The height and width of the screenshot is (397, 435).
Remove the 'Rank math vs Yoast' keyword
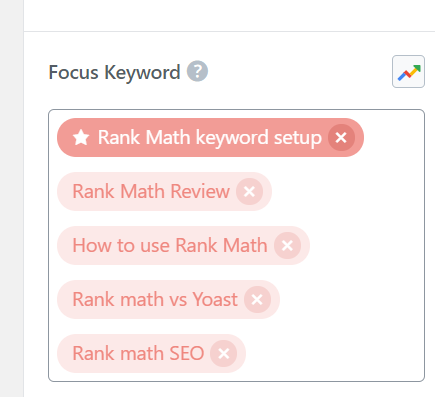pos(257,300)
